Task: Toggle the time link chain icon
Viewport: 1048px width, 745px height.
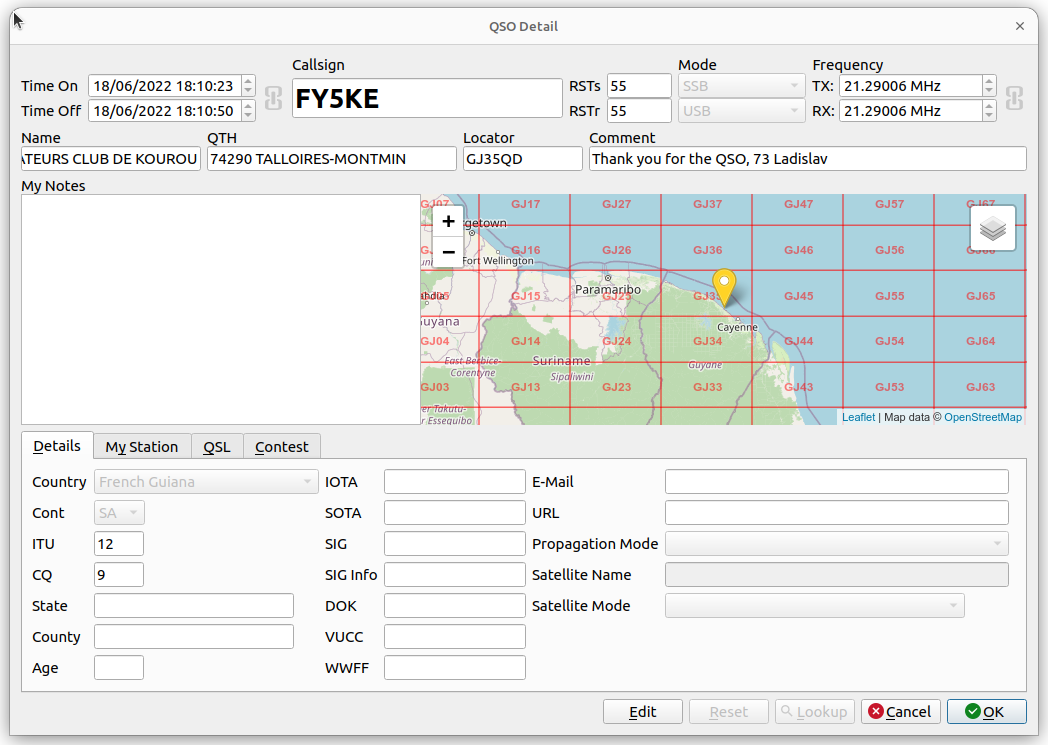Action: coord(273,98)
